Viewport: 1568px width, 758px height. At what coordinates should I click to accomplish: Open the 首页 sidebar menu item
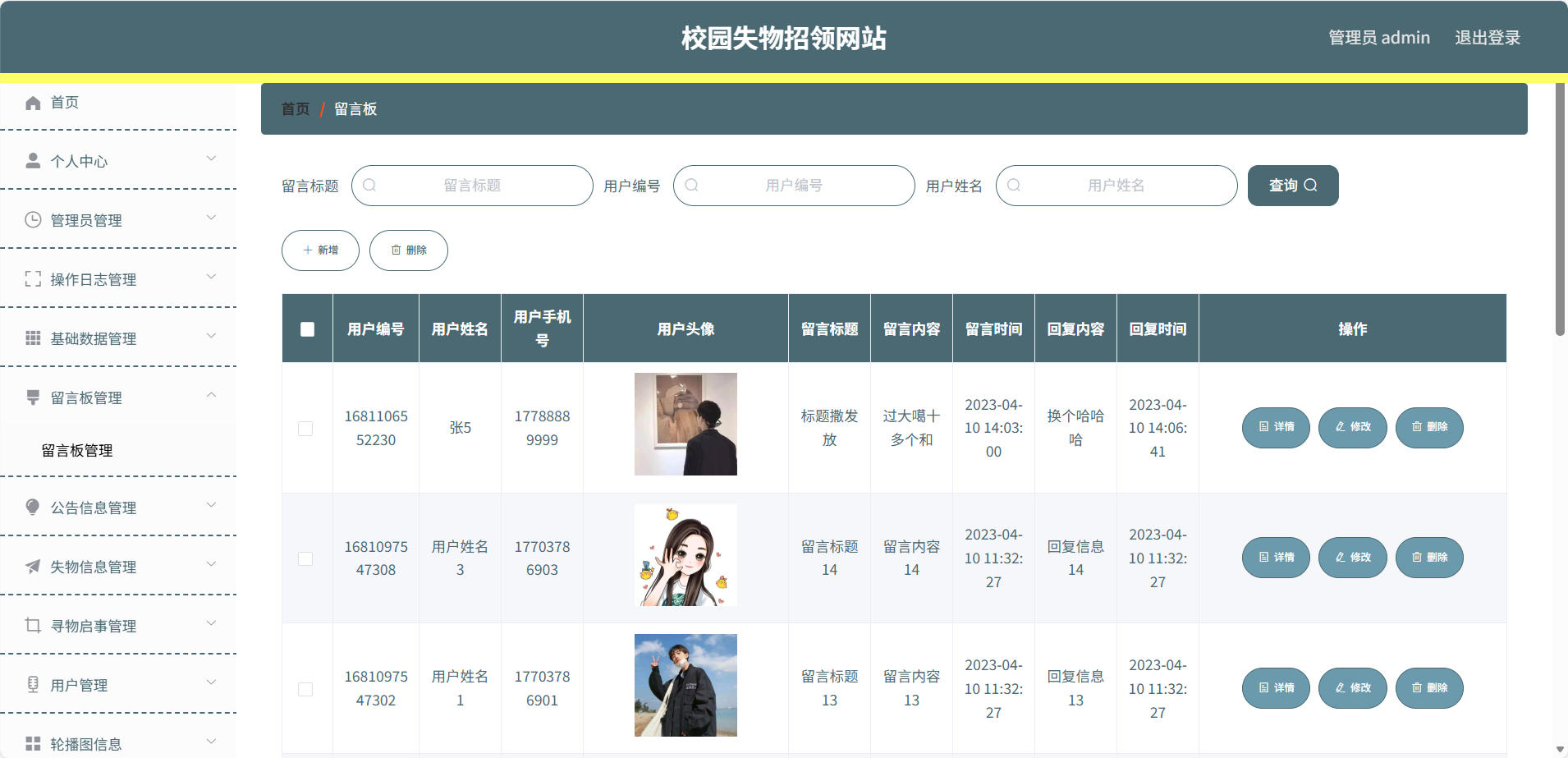click(118, 103)
